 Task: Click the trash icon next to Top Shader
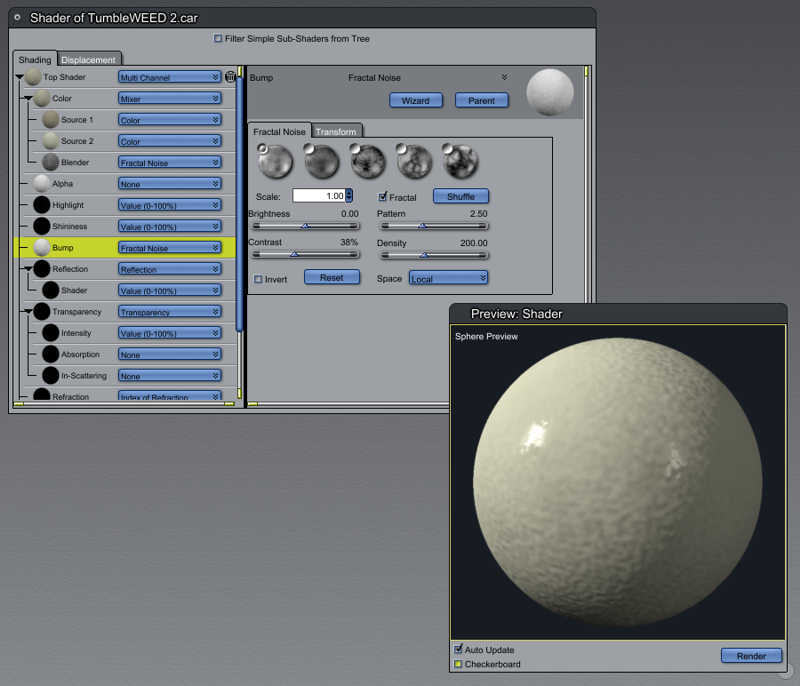(230, 77)
